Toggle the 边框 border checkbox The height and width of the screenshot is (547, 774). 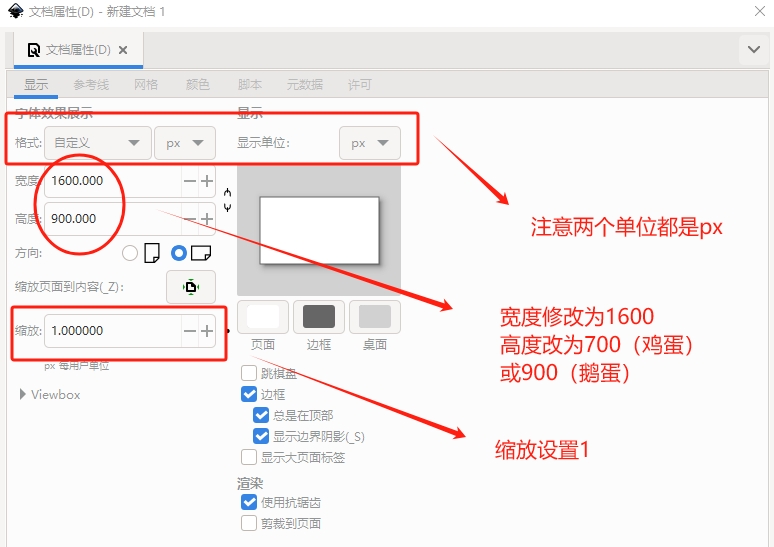click(249, 394)
